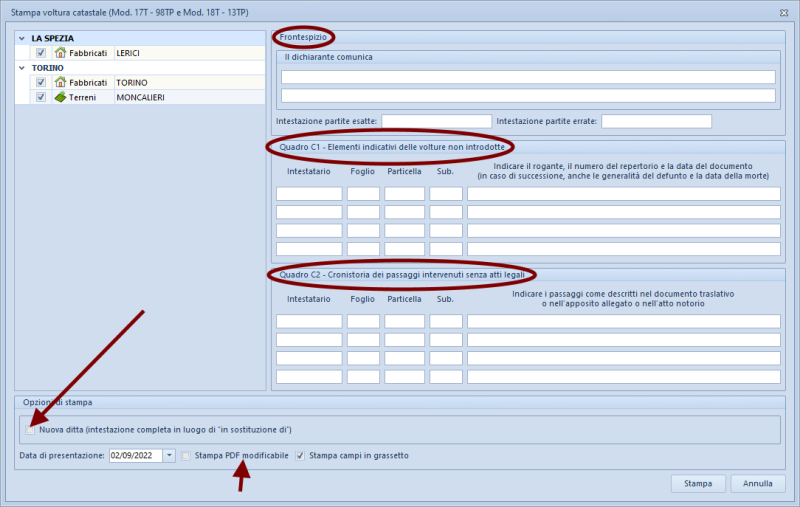Click first Sub. field in Quadro C1

tap(446, 194)
